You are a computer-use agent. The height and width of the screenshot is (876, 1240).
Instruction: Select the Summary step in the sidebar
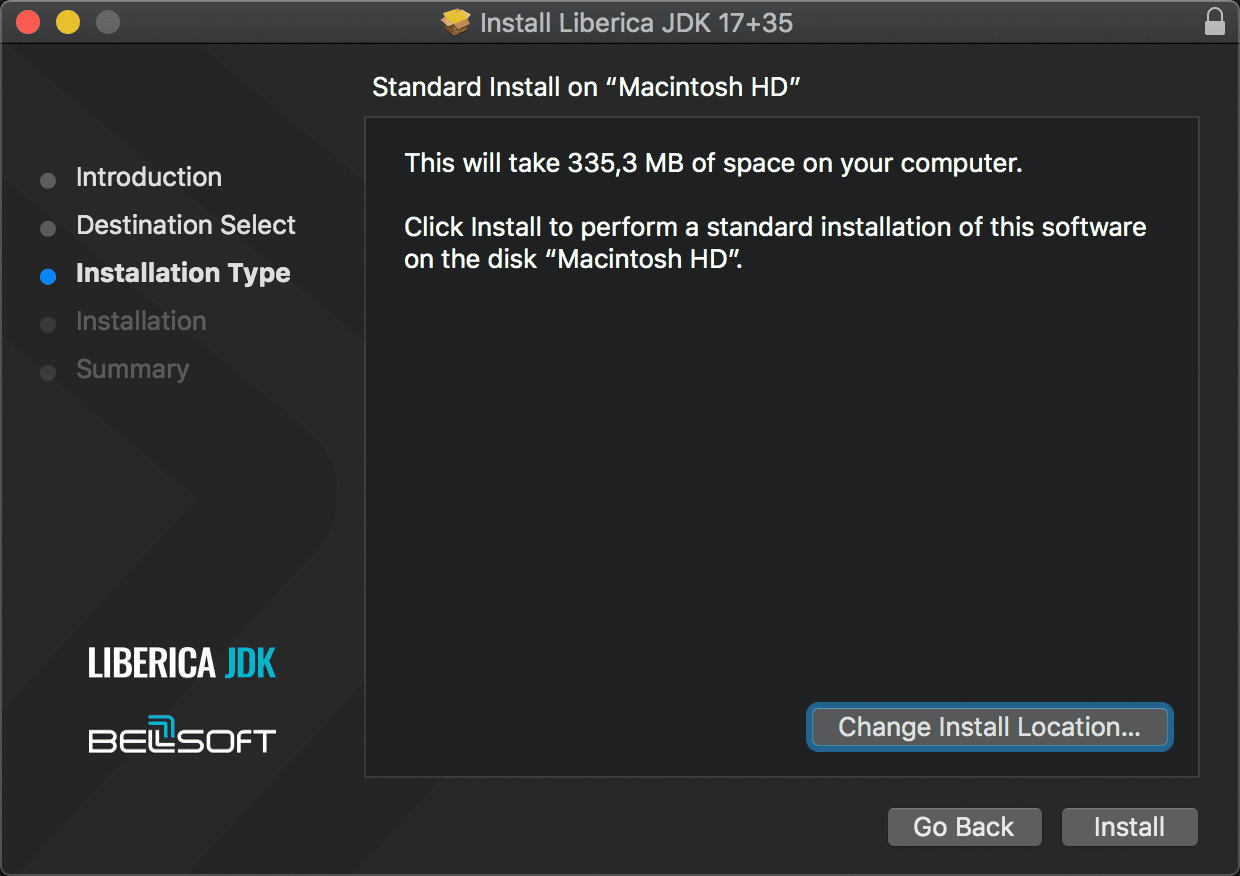(132, 369)
